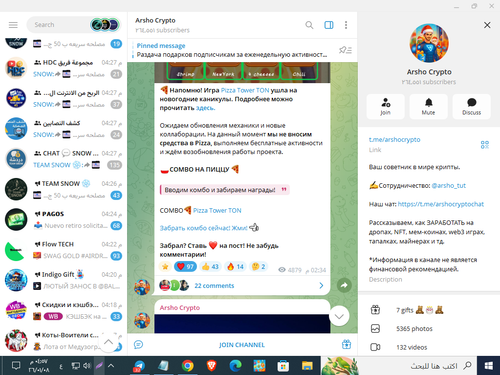This screenshot has height=375, width=500.
Task: Follow the arshocryptochat link
Action: pos(441,204)
